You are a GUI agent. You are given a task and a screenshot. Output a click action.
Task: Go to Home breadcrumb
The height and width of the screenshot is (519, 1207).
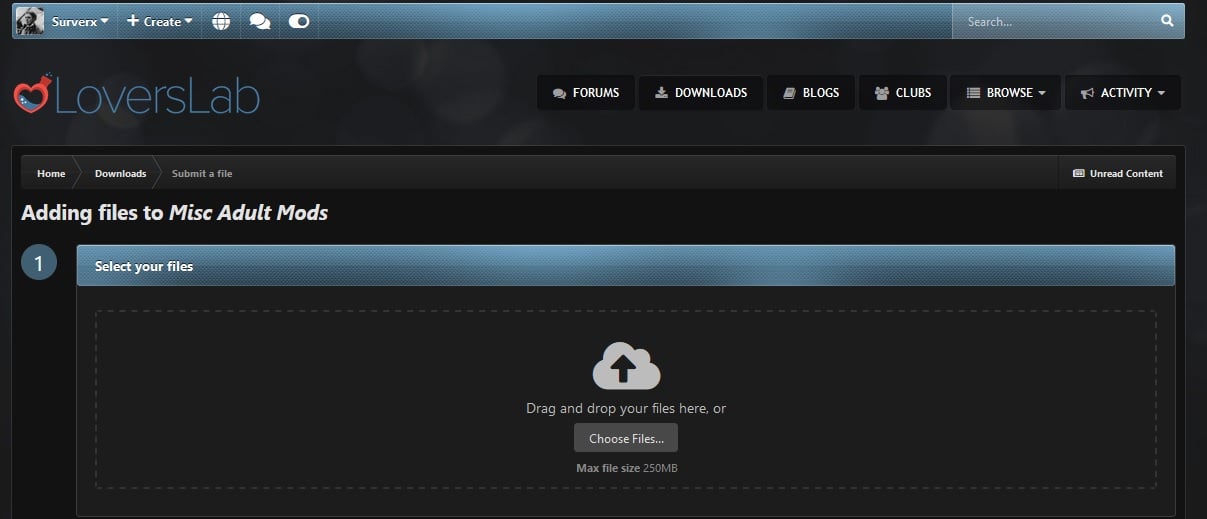pos(51,173)
